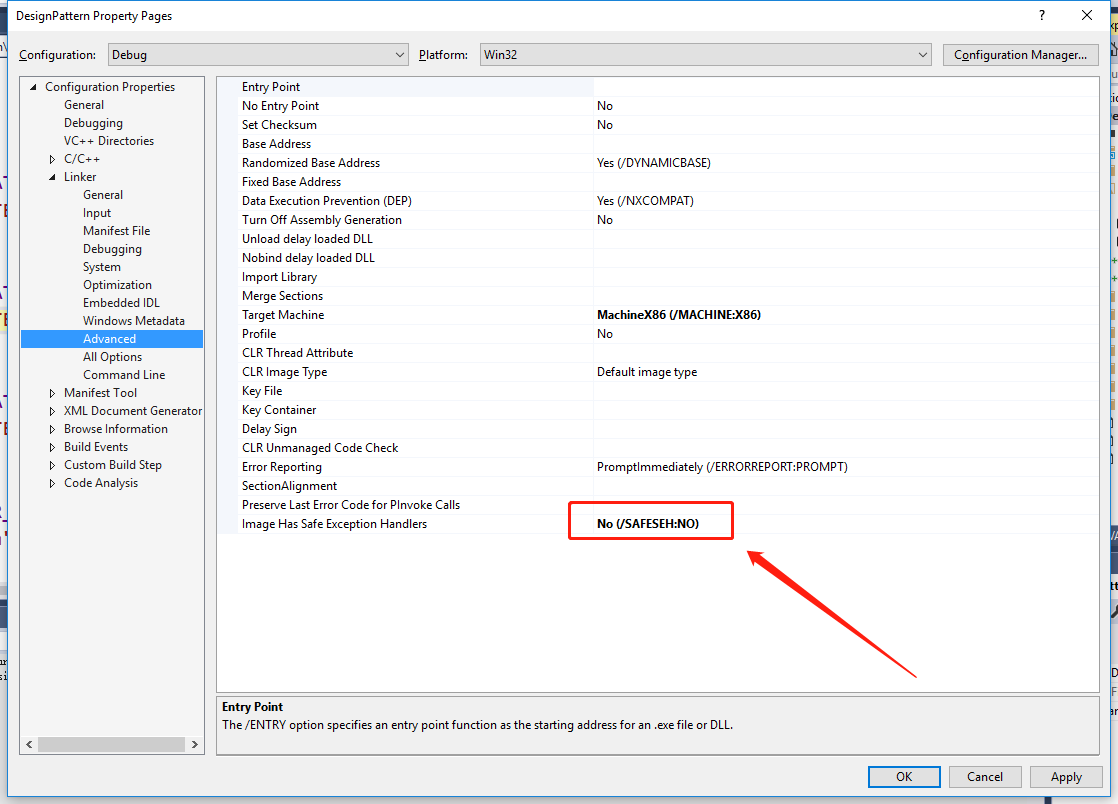Expand the Build Events node

click(x=52, y=446)
